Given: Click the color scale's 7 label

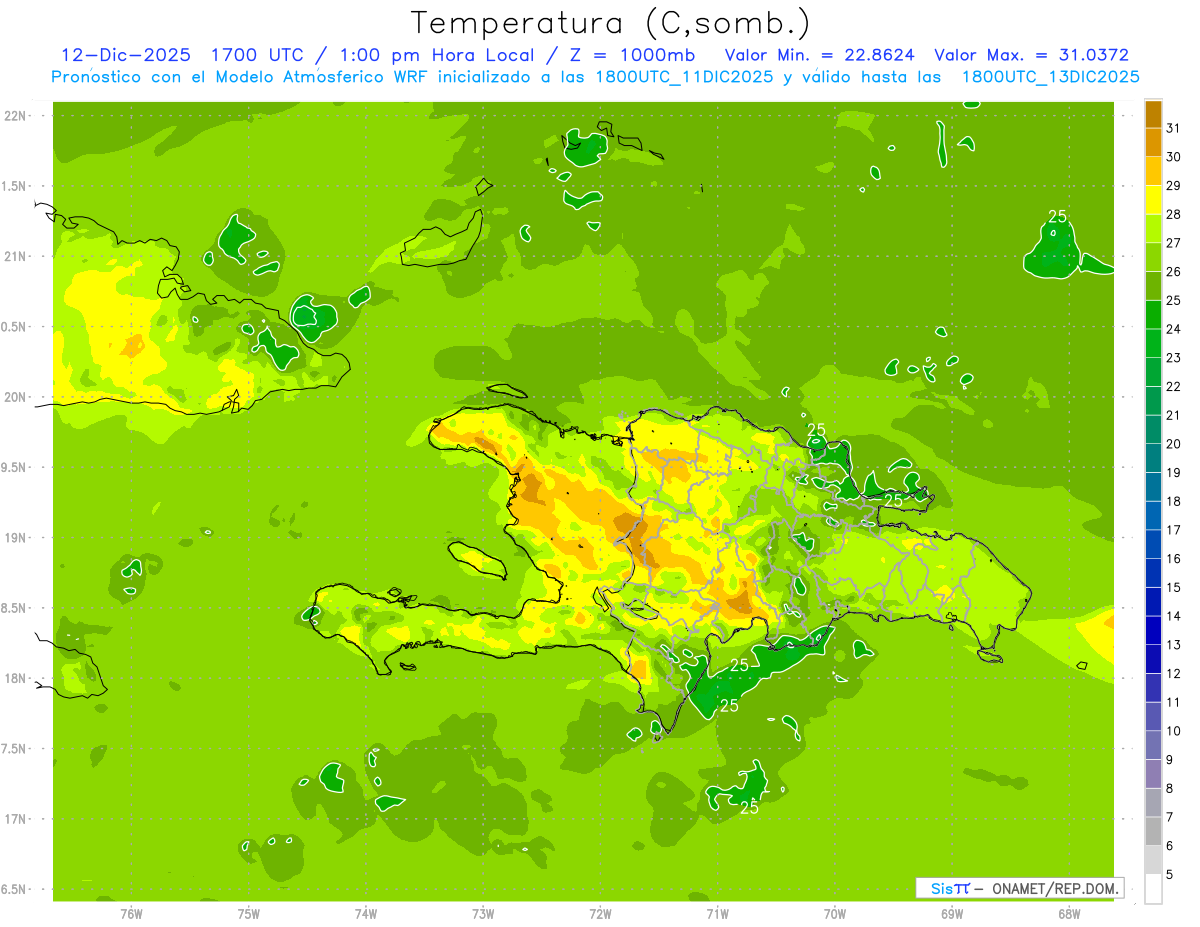Looking at the screenshot, I should click(1170, 818).
